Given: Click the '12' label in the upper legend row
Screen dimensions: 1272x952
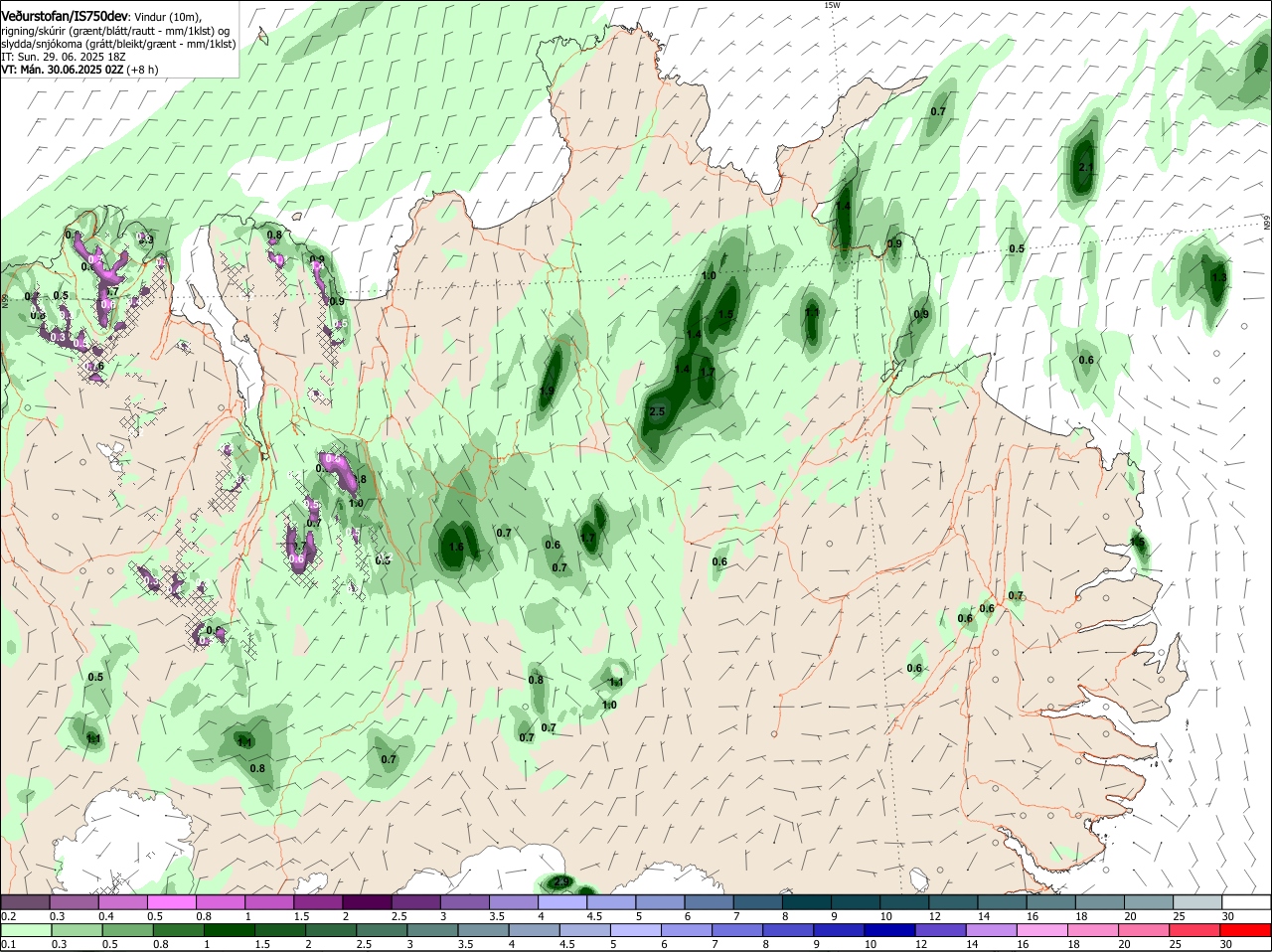Looking at the screenshot, I should (x=935, y=916).
